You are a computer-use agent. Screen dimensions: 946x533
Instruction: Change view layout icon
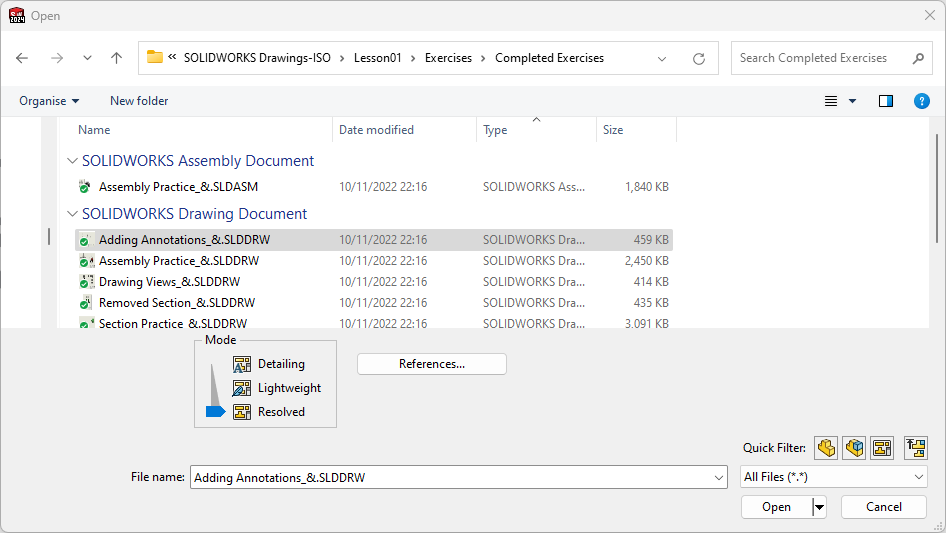coord(831,101)
